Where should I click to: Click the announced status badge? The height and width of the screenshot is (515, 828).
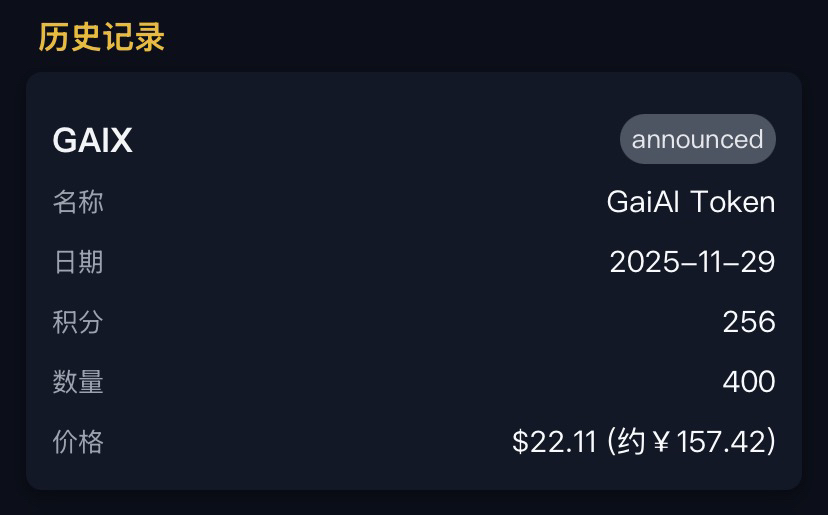(697, 139)
